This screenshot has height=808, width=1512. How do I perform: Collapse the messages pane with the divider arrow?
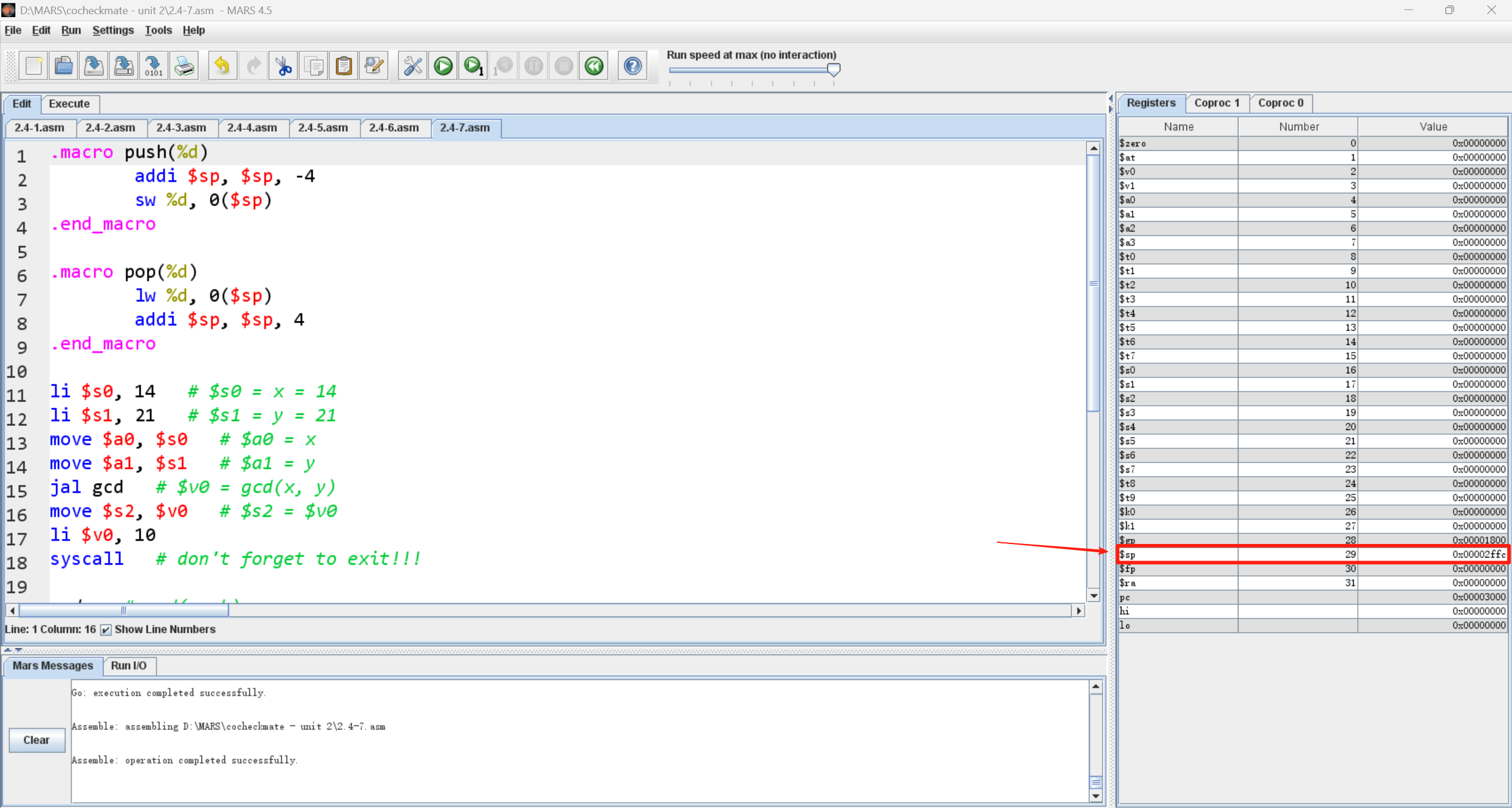[x=18, y=650]
